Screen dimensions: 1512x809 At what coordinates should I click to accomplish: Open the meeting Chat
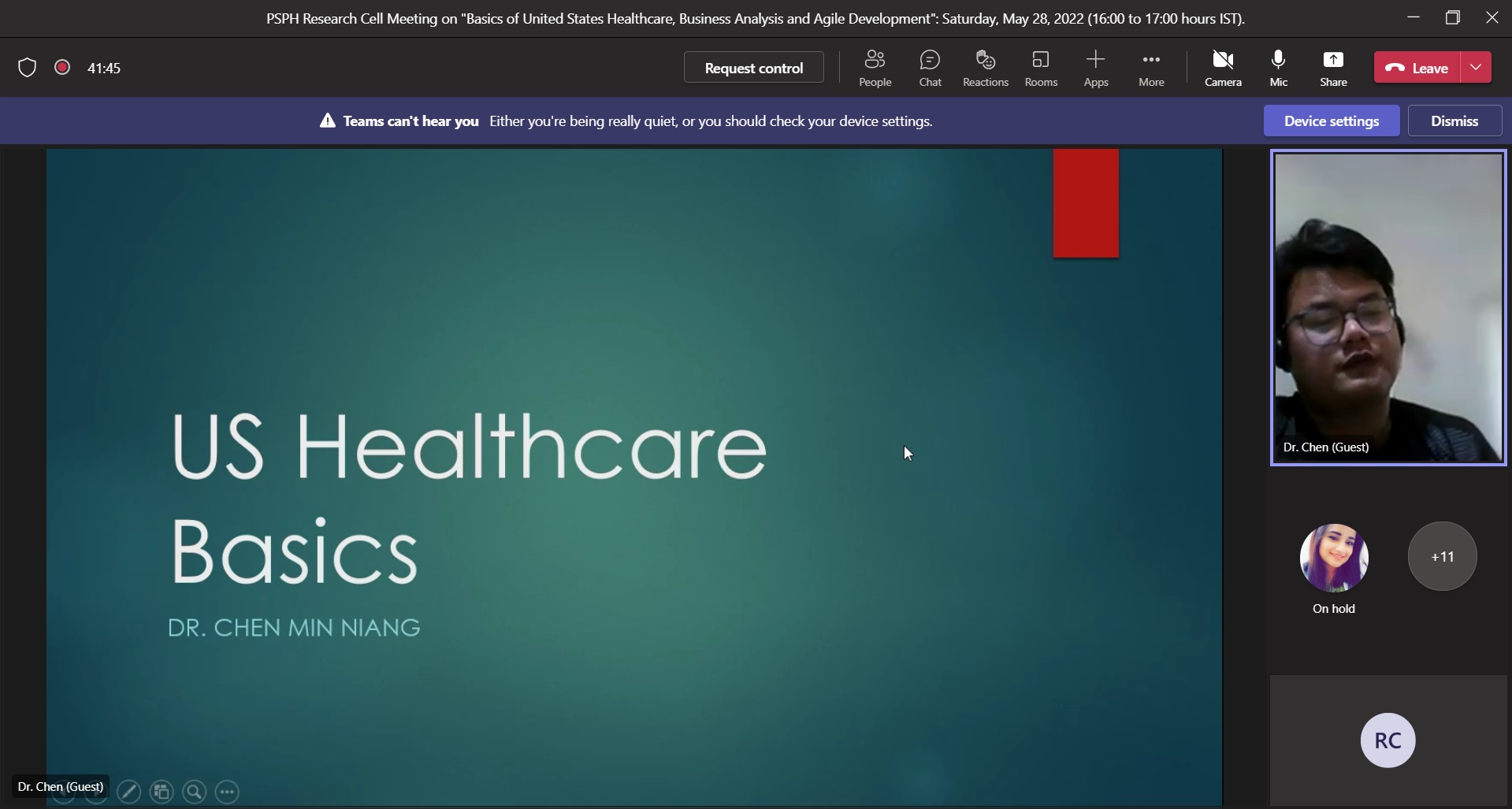pyautogui.click(x=930, y=68)
